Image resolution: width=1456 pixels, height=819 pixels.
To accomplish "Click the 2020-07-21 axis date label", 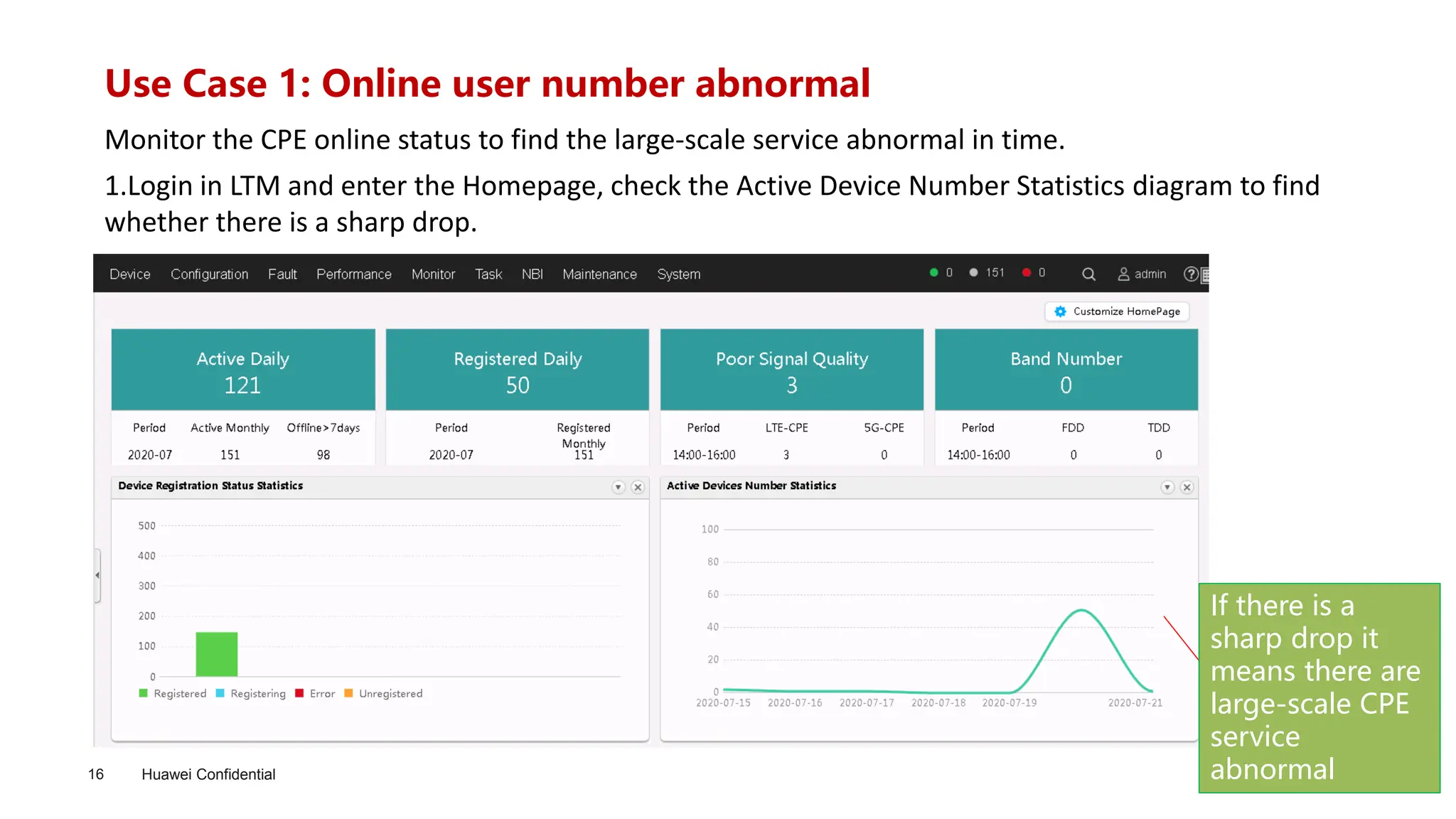I will (x=1135, y=703).
